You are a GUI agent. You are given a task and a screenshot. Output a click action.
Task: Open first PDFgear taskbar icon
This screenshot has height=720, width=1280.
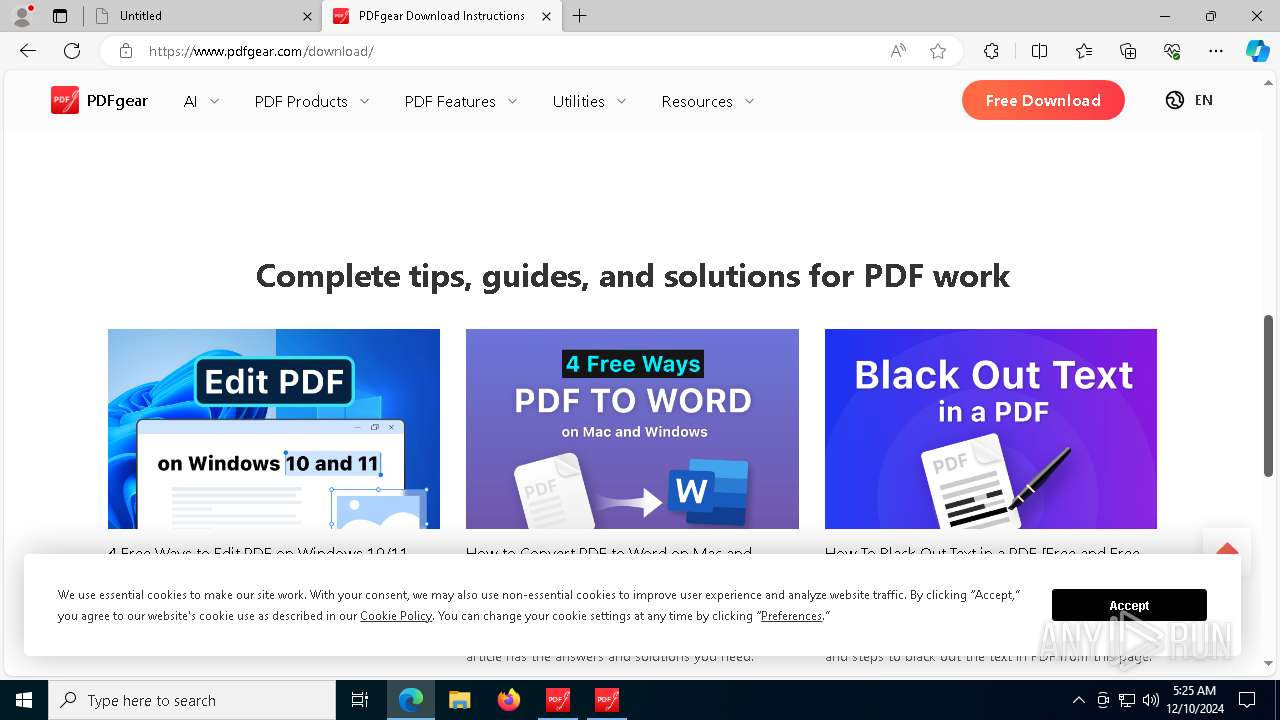click(x=558, y=700)
